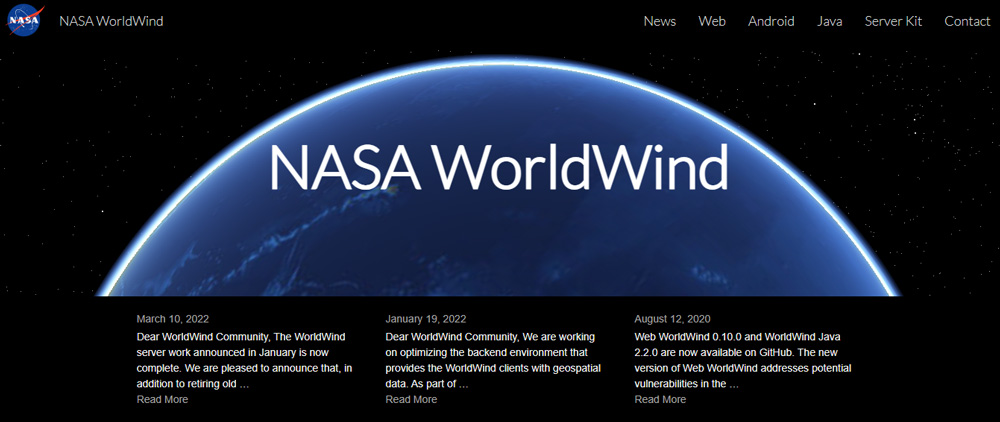Select the January 19, 2022 date text
Viewport: 1000px width, 422px height.
pos(425,319)
